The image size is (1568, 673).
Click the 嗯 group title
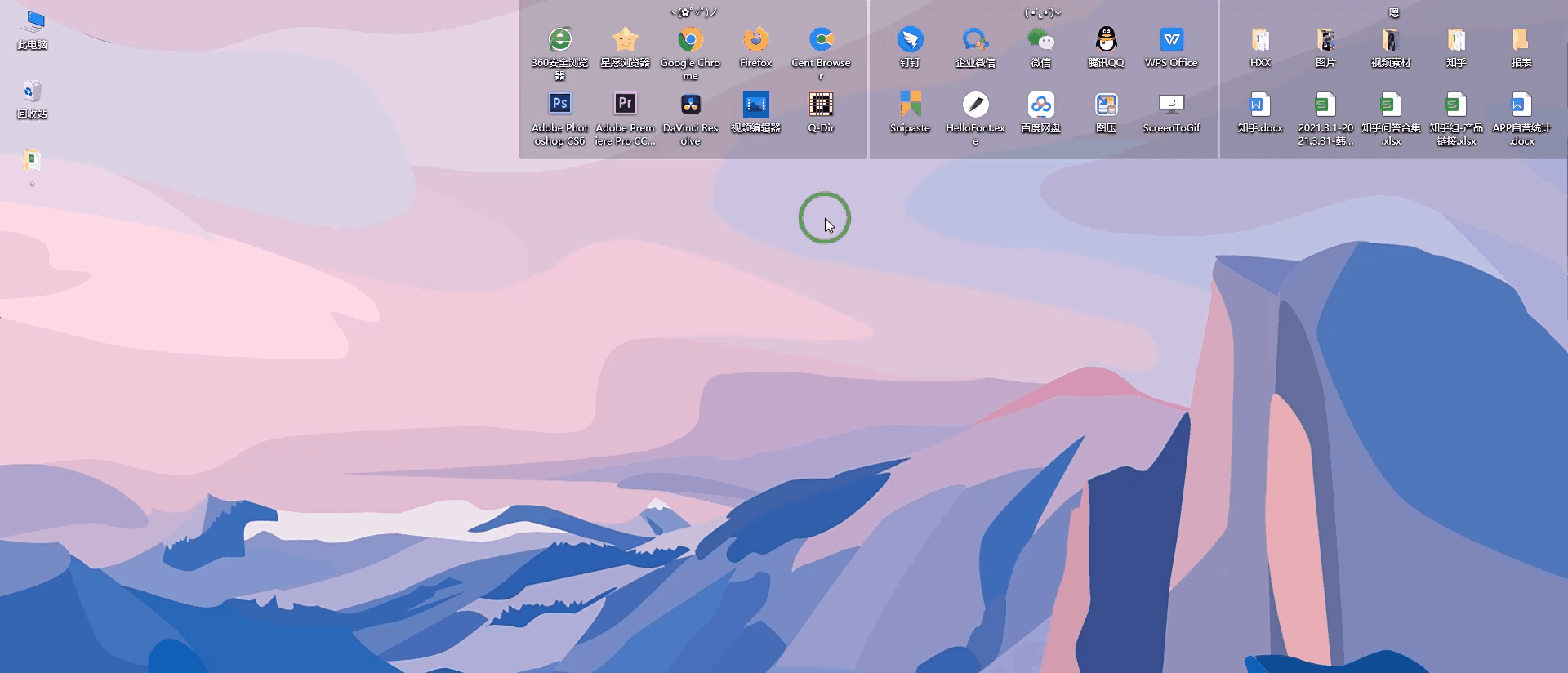coord(1394,12)
